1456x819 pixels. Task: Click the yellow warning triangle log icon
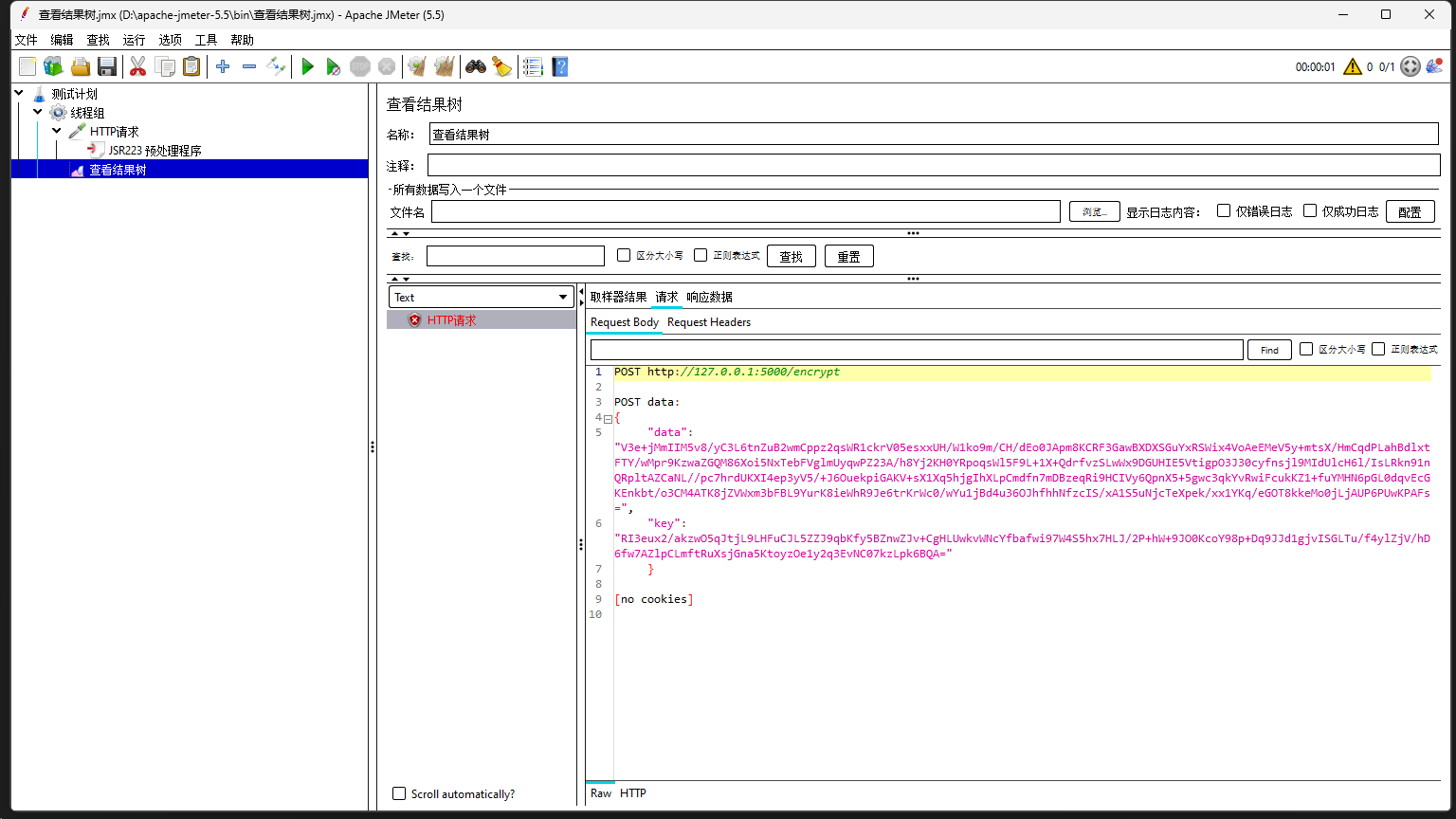[1353, 66]
